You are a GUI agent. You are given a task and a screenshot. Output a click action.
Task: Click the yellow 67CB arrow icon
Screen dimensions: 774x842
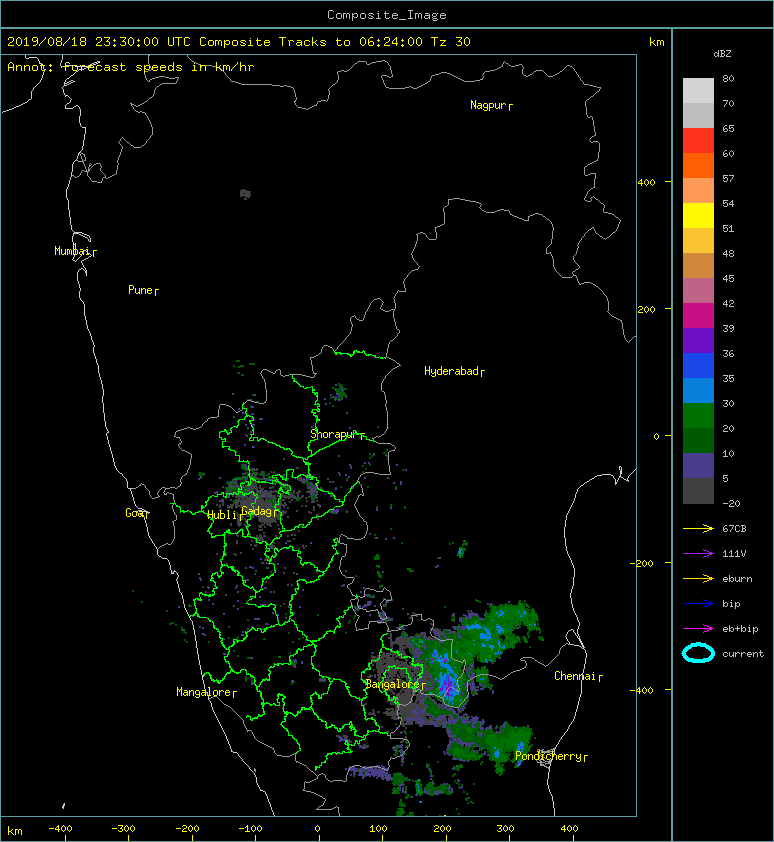click(x=698, y=529)
